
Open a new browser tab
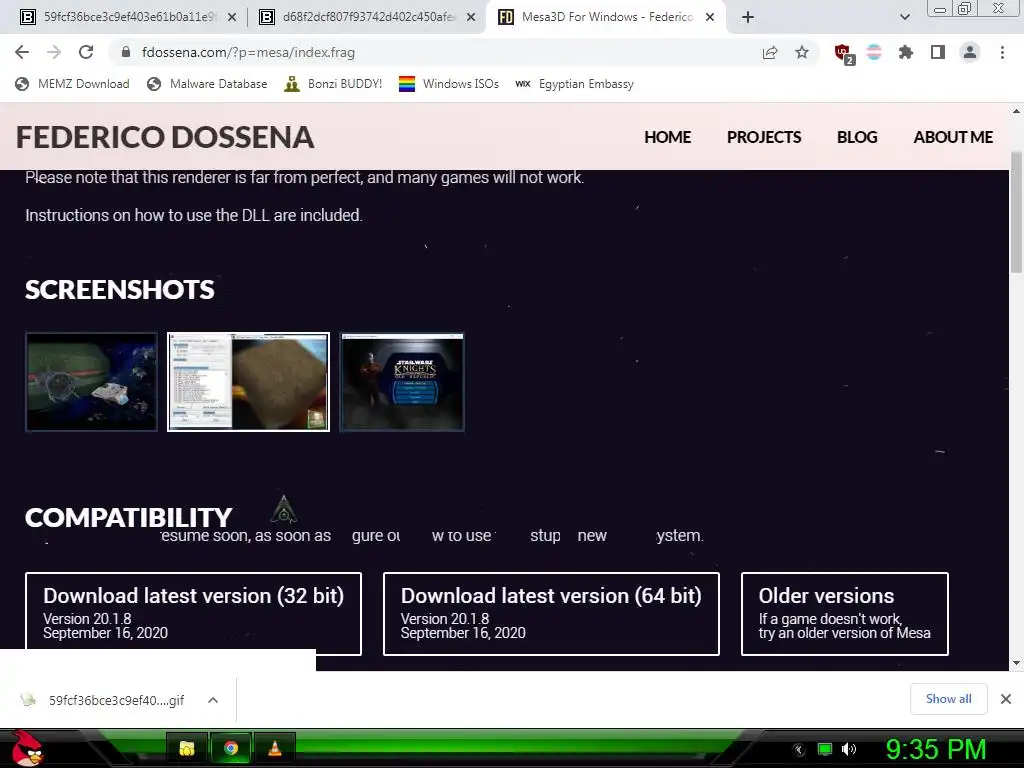tap(748, 17)
